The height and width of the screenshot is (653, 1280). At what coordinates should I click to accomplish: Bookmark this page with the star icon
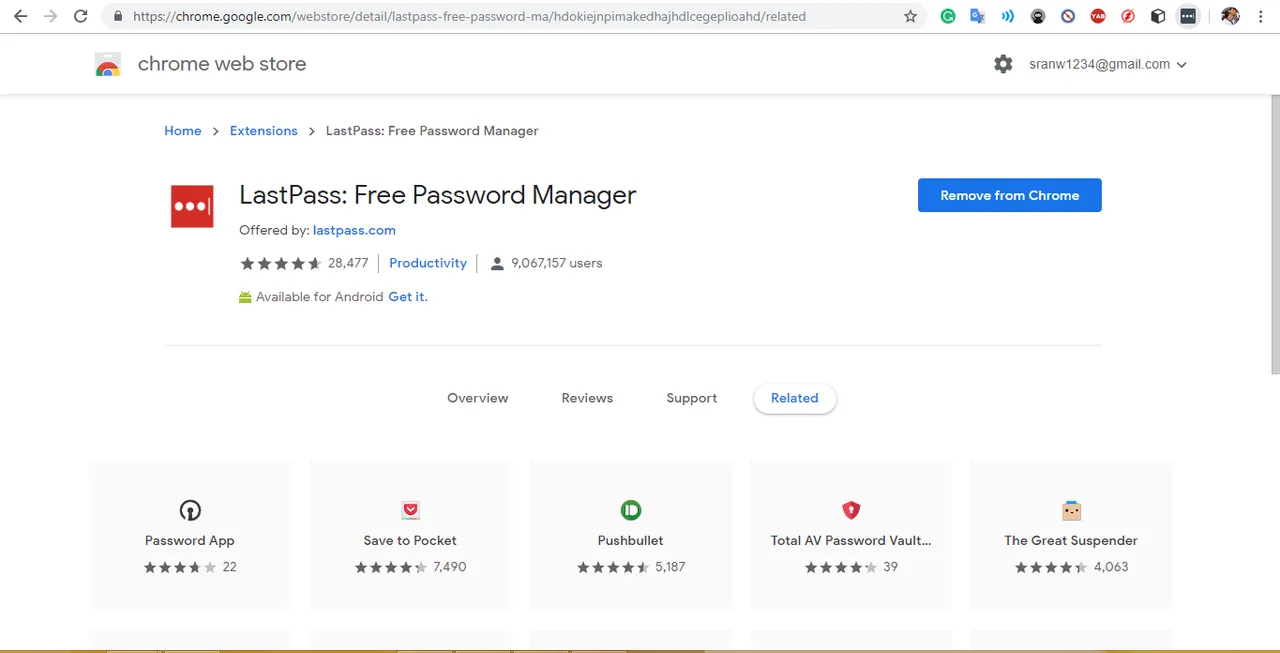click(x=910, y=16)
